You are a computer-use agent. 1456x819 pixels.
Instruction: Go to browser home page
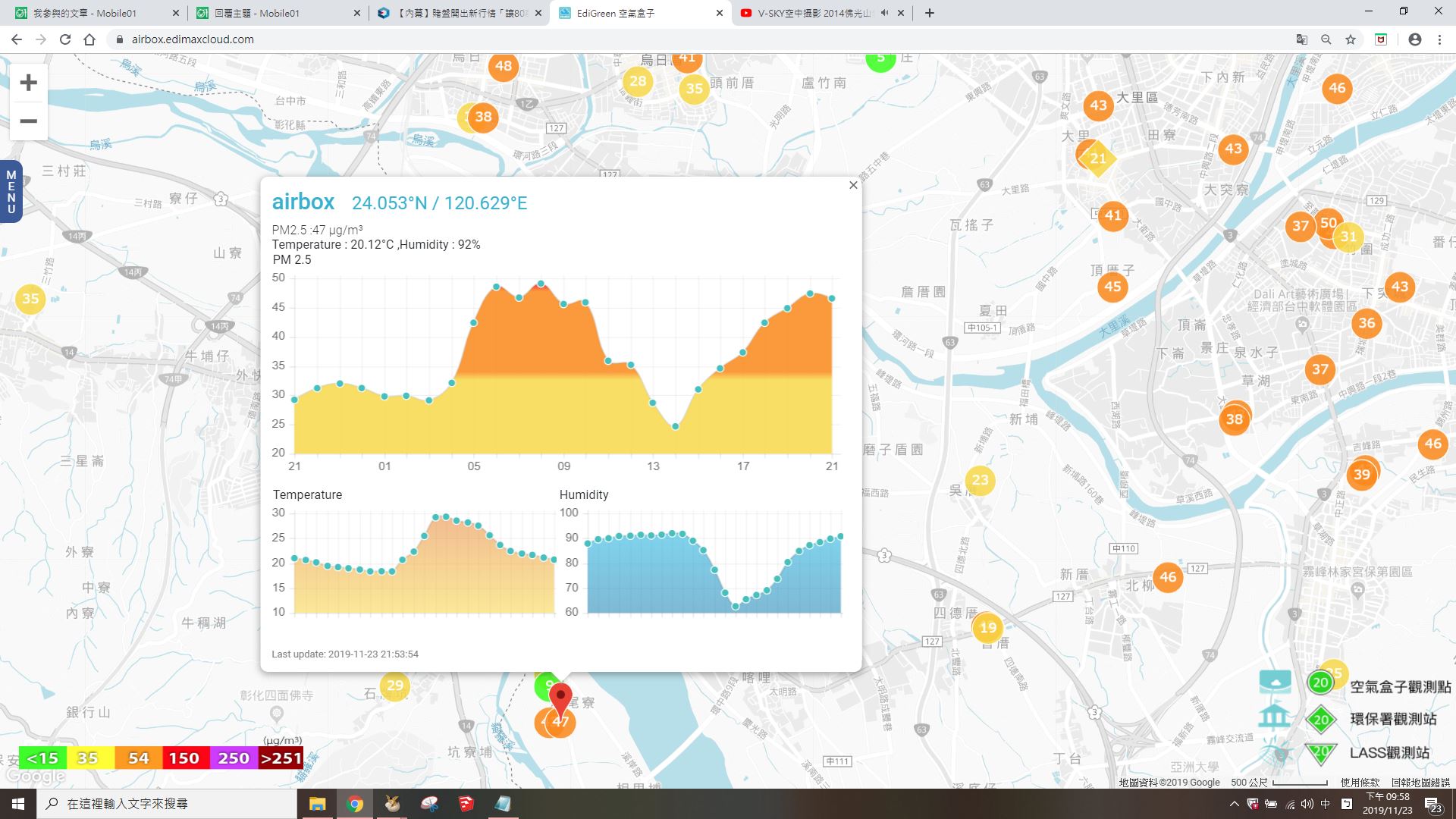(x=89, y=39)
